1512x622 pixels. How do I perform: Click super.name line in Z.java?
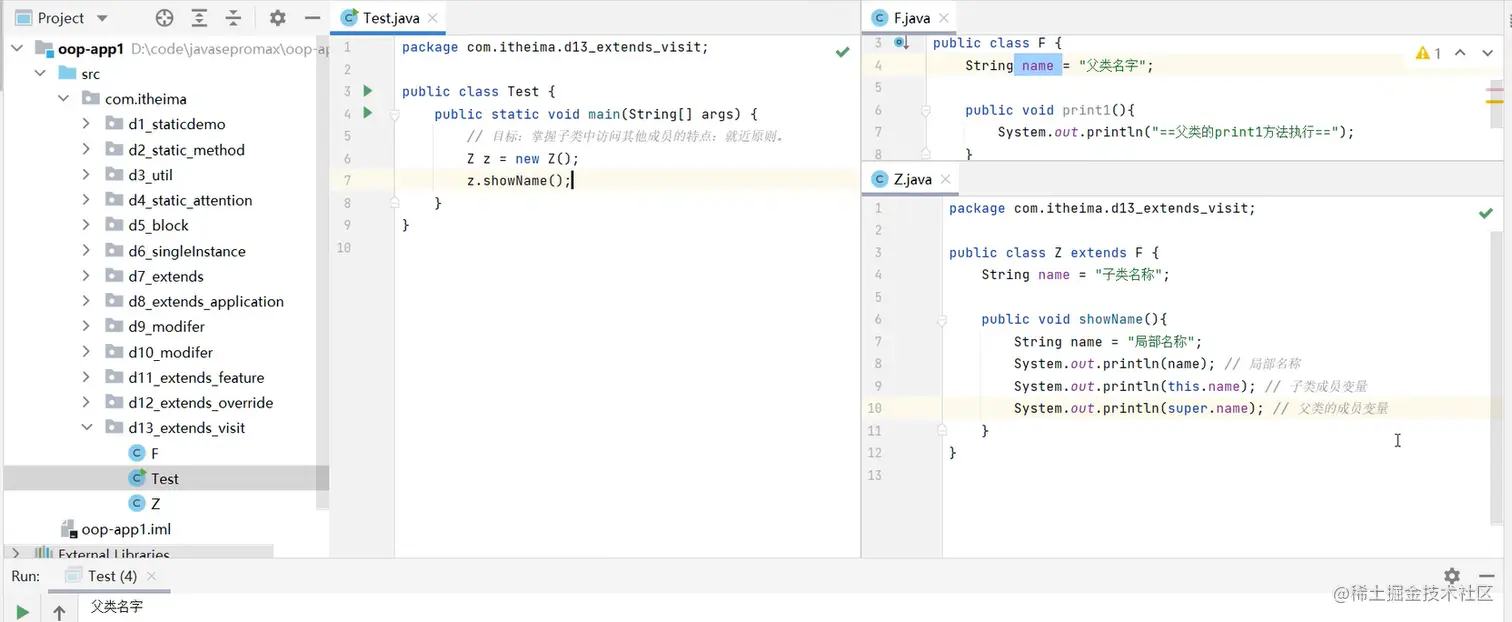pyautogui.click(x=1201, y=408)
